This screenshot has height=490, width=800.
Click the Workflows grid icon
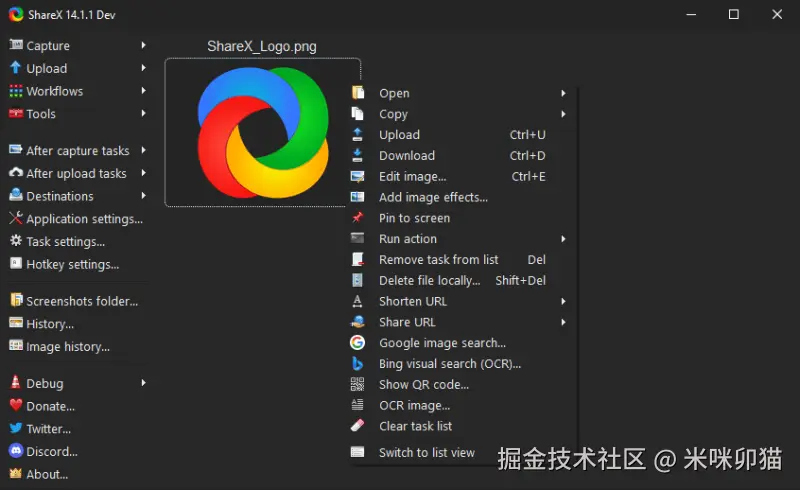pyautogui.click(x=16, y=91)
